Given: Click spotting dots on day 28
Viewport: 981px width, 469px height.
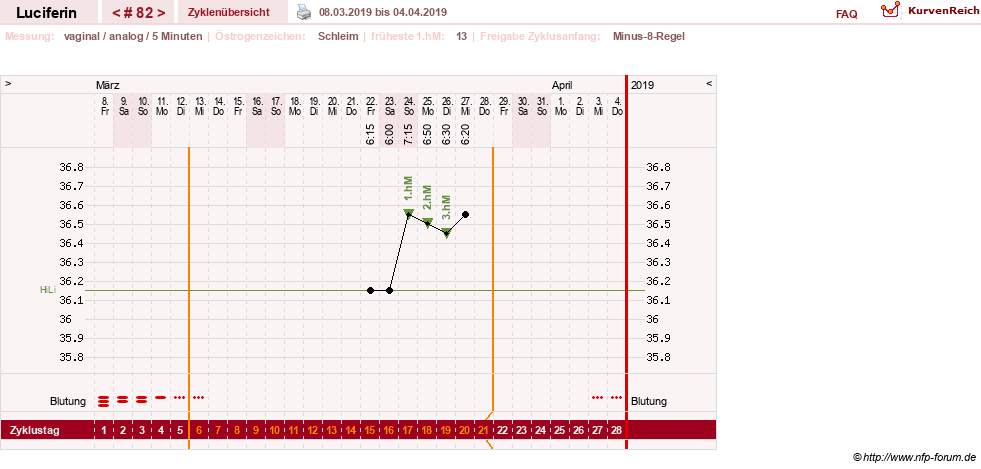Looking at the screenshot, I should (x=616, y=397).
